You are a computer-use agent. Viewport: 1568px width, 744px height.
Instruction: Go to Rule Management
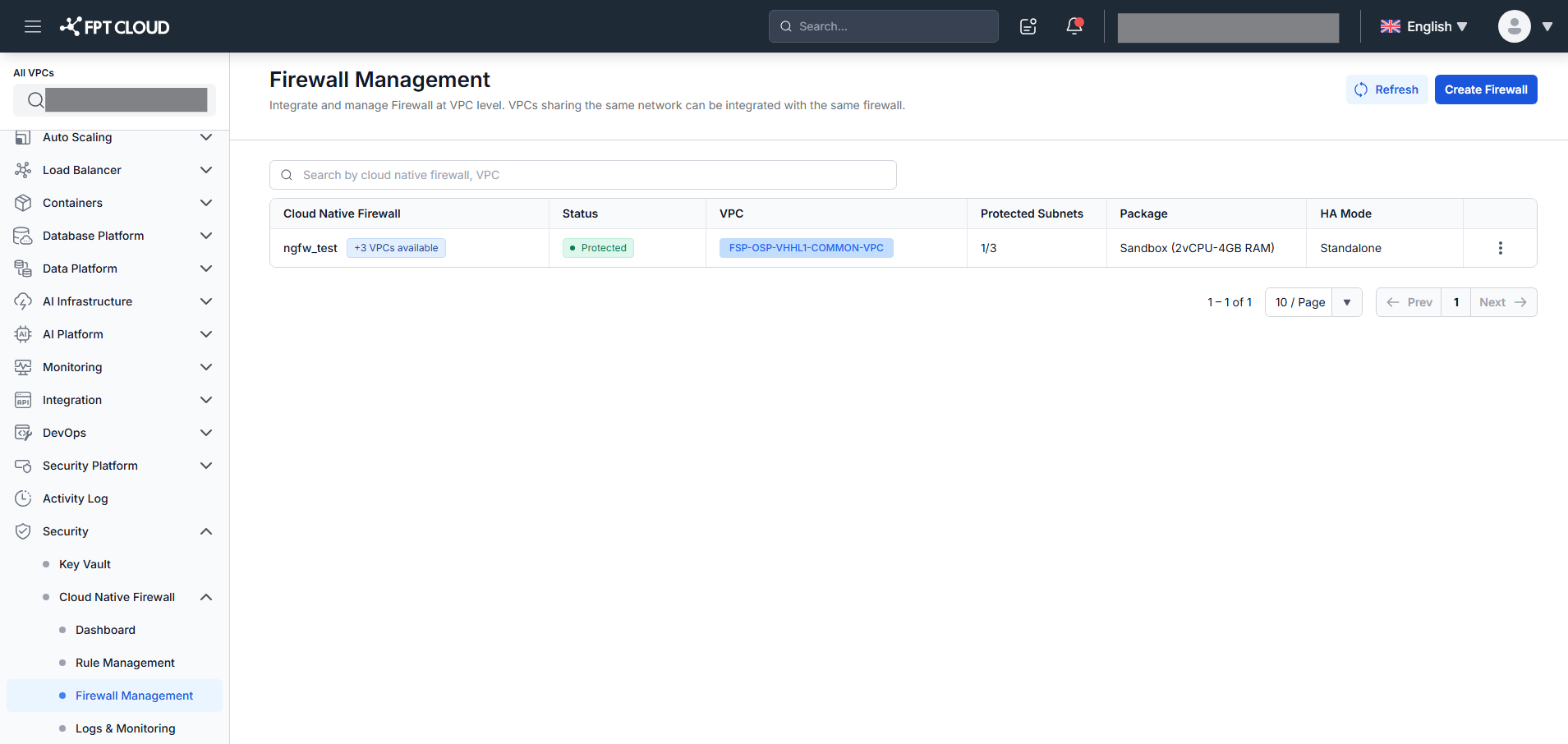(125, 663)
